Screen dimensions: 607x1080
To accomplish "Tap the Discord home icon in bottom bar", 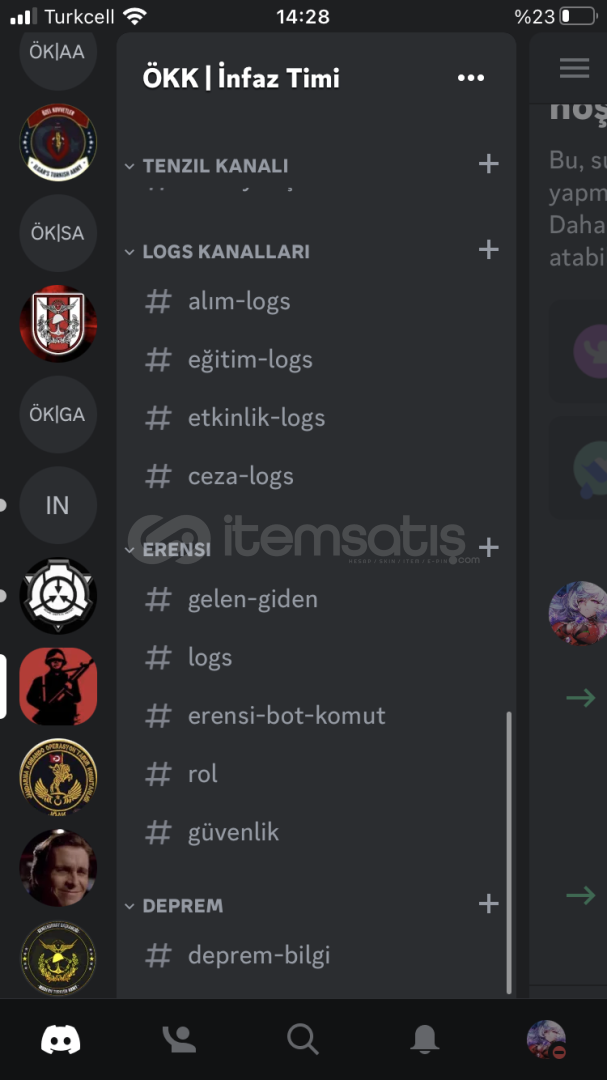I will 61,1039.
